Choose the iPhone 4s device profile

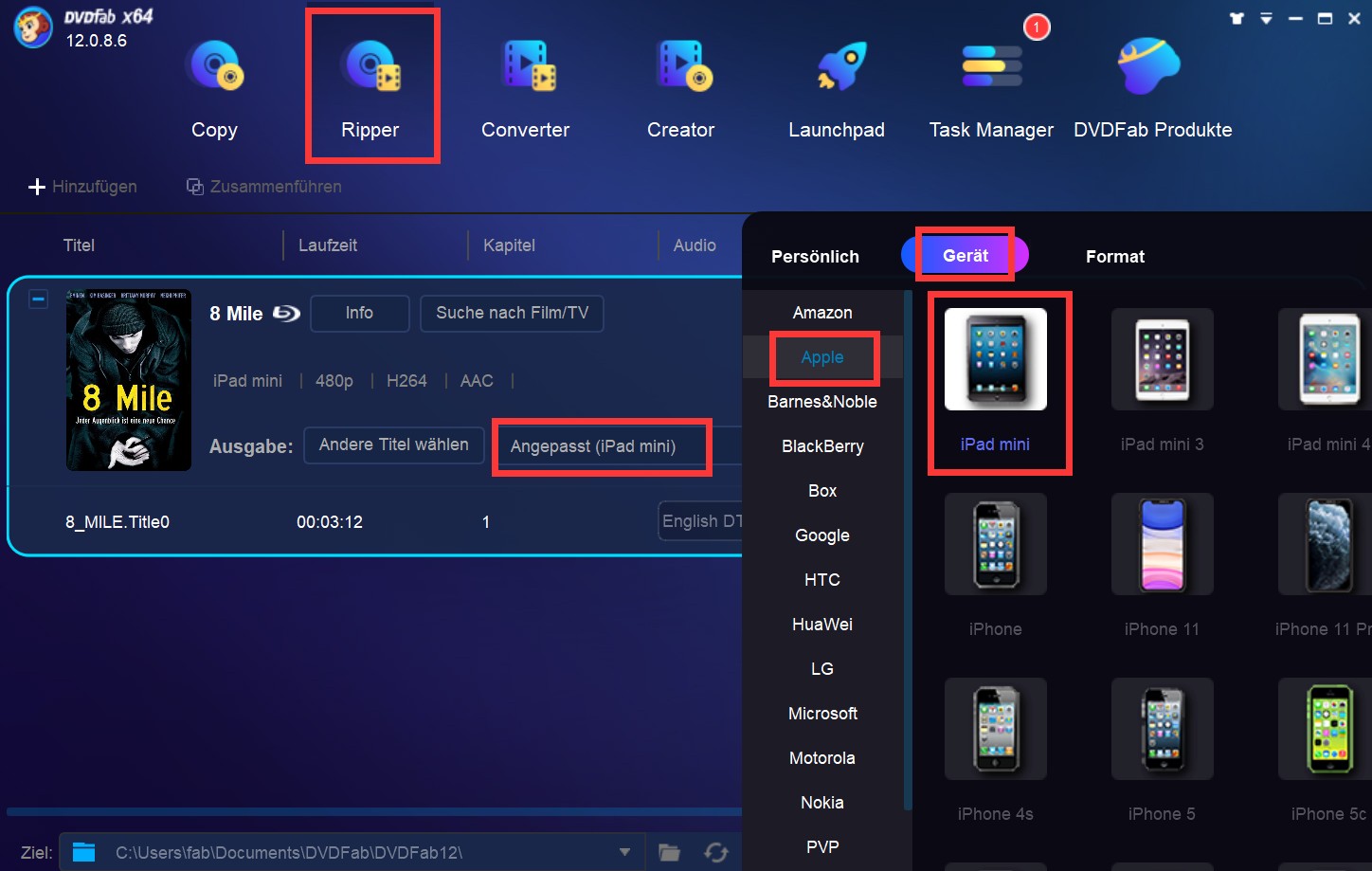tap(996, 751)
